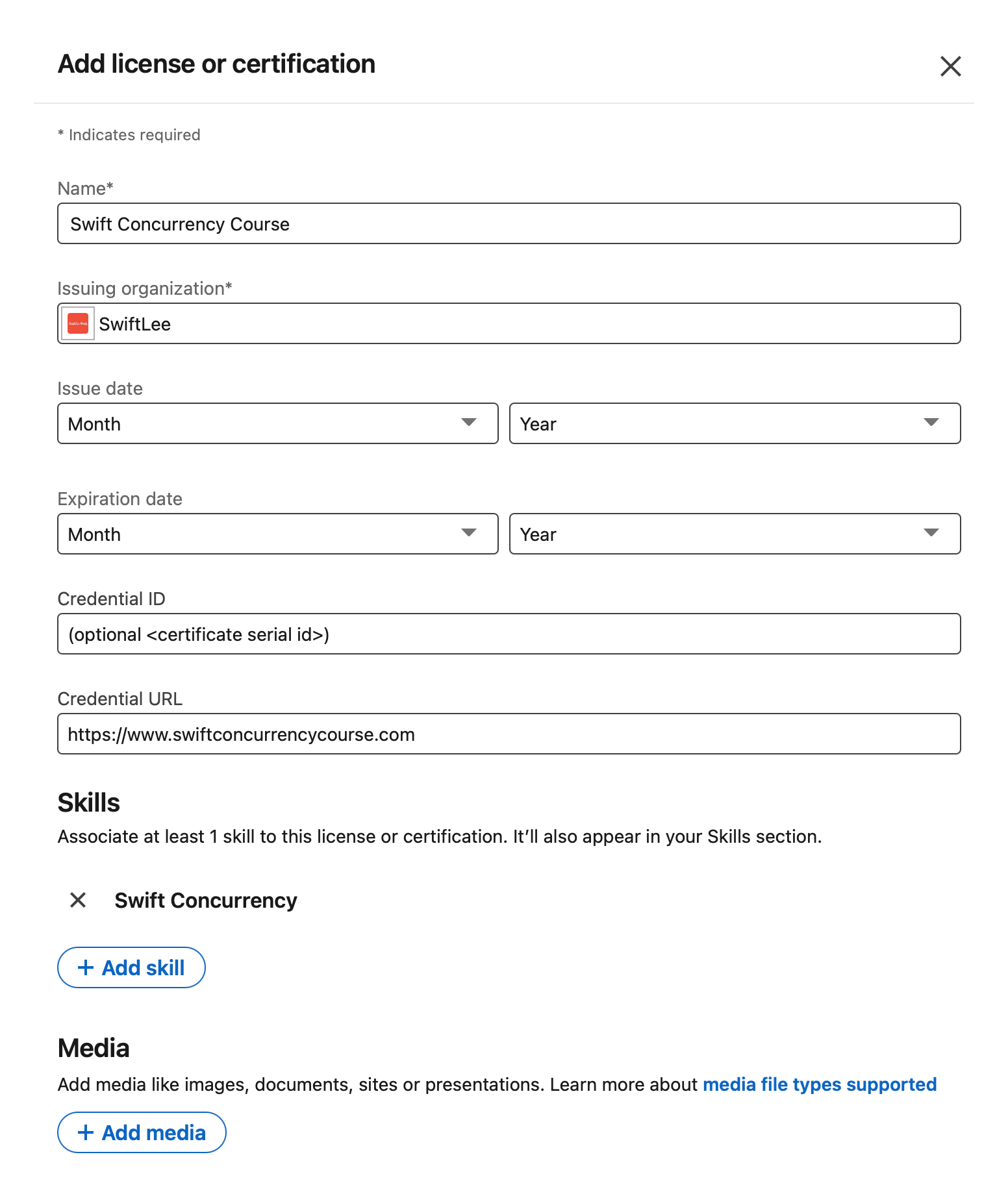Click the Expiration date Month dropdown arrow
1008x1196 pixels.
(x=469, y=533)
